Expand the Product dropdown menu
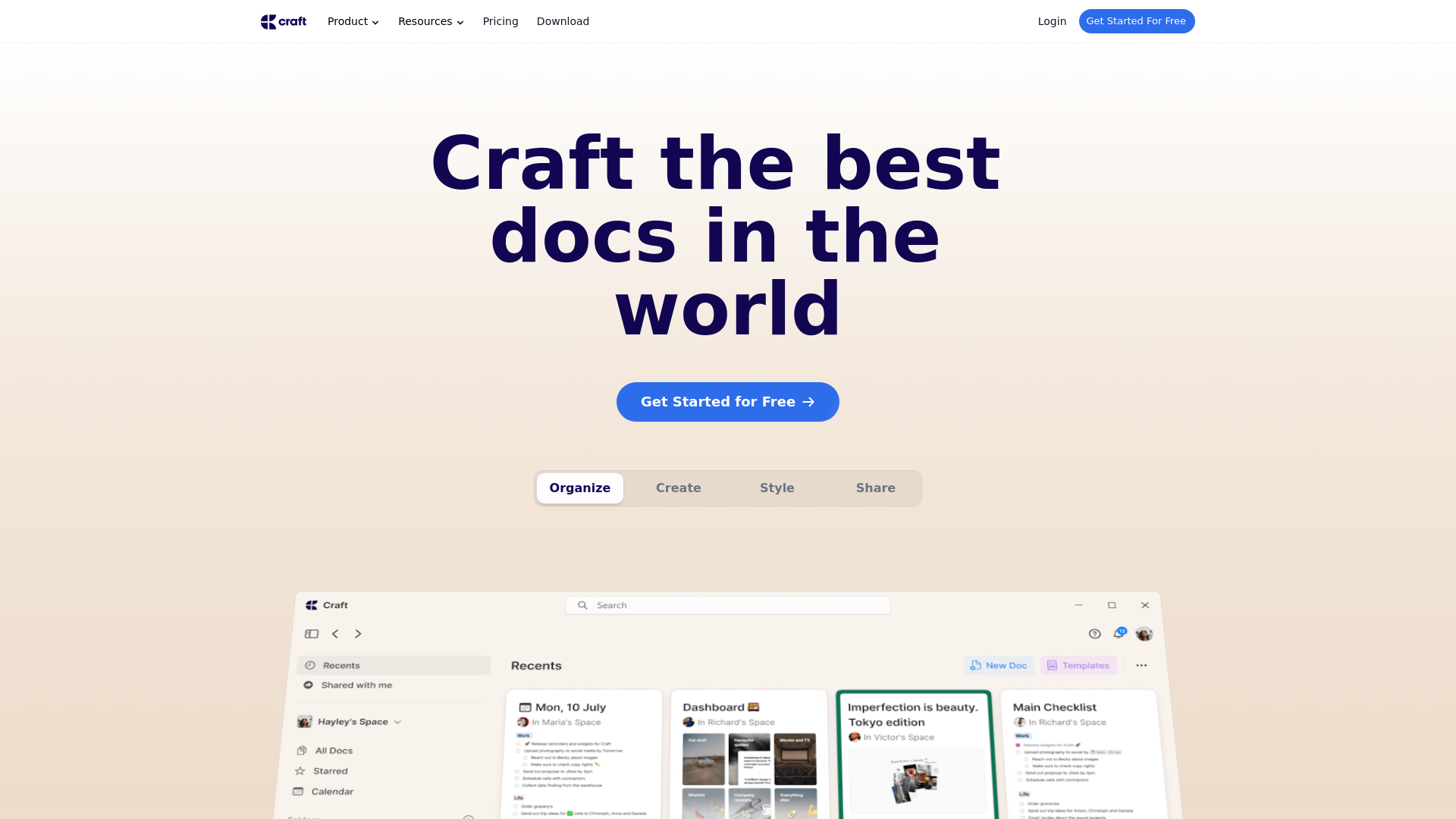 (x=353, y=21)
